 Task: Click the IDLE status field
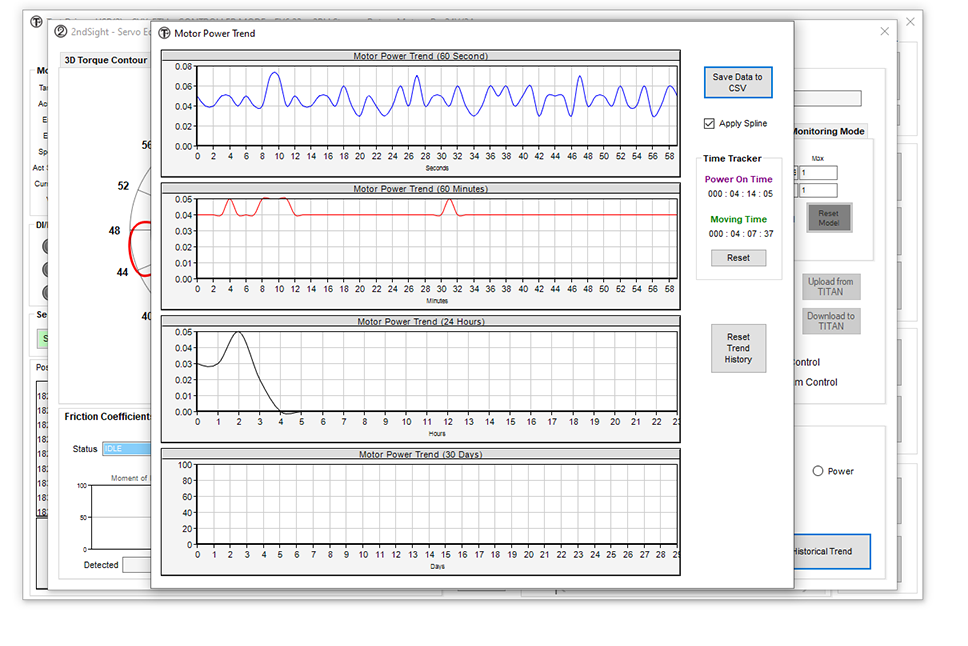pyautogui.click(x=126, y=449)
